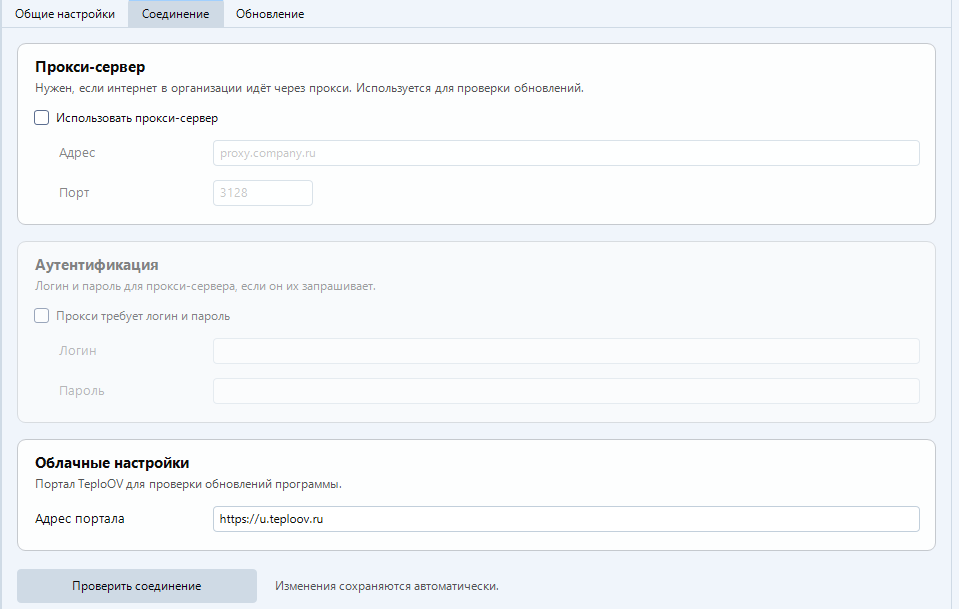This screenshot has height=609, width=959.
Task: Click the Облачные настройки heading
Action: point(112,463)
